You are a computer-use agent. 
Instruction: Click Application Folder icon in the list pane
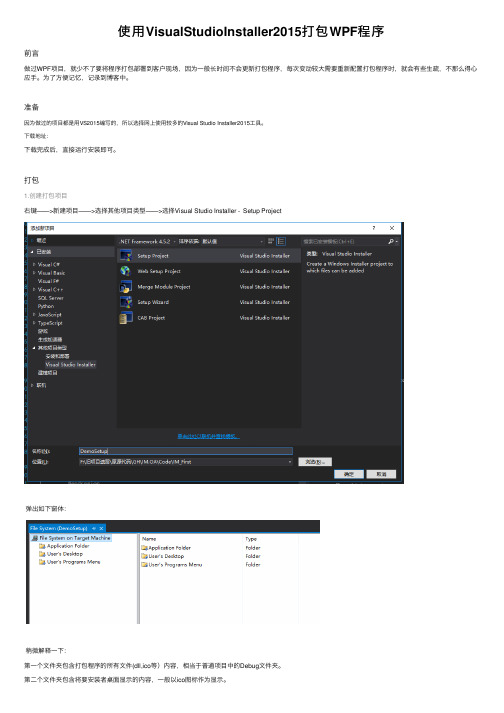145,548
